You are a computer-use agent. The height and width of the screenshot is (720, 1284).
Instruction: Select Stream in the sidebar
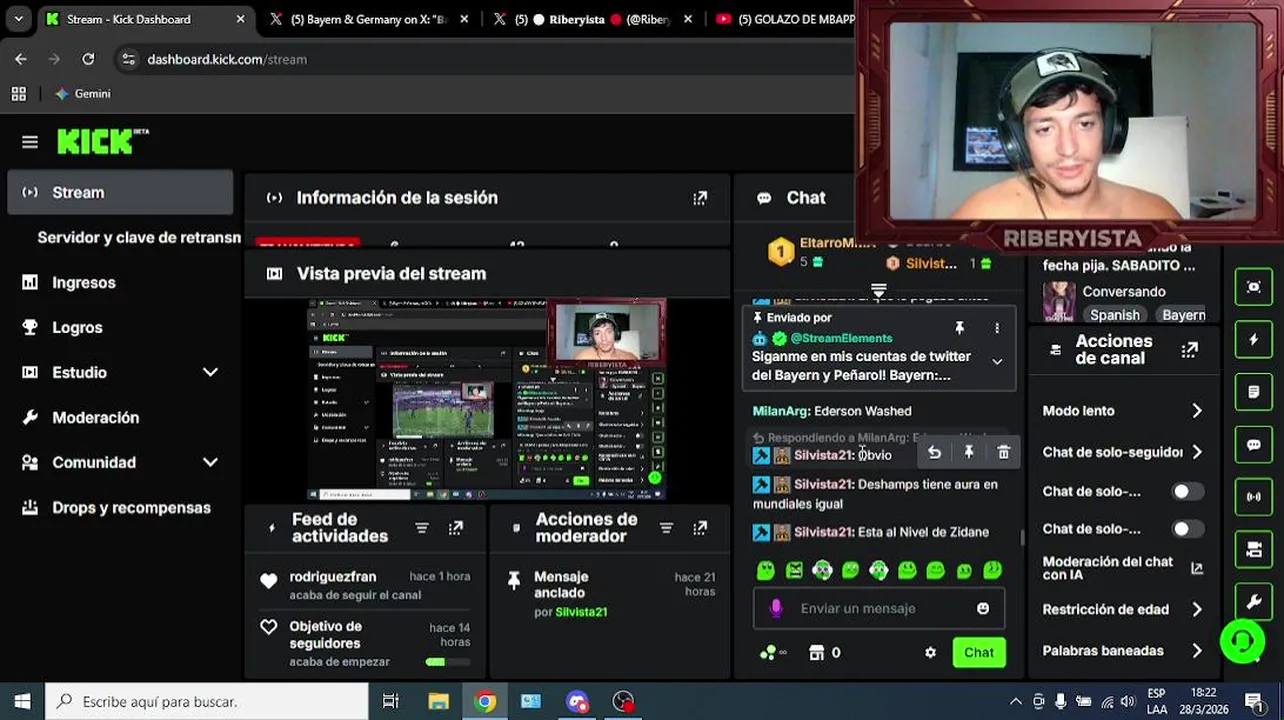tap(120, 193)
